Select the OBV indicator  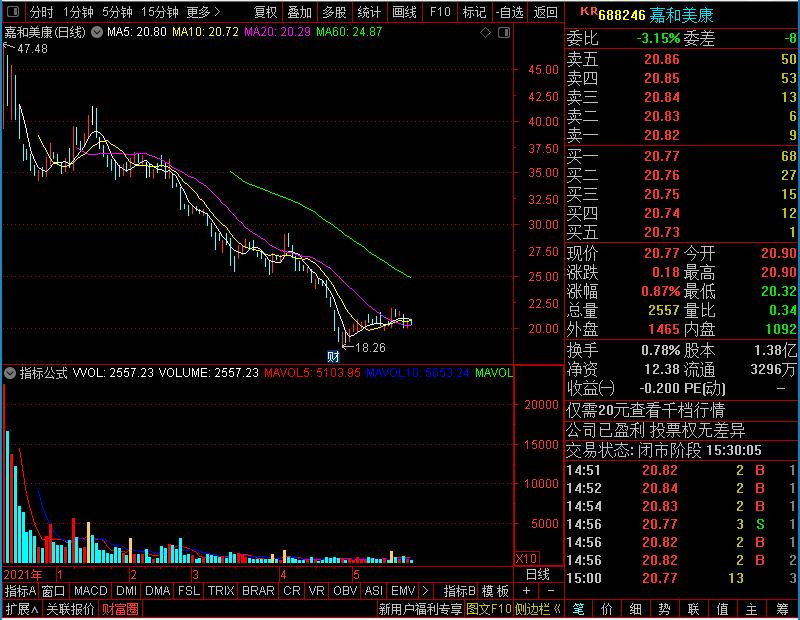point(344,591)
